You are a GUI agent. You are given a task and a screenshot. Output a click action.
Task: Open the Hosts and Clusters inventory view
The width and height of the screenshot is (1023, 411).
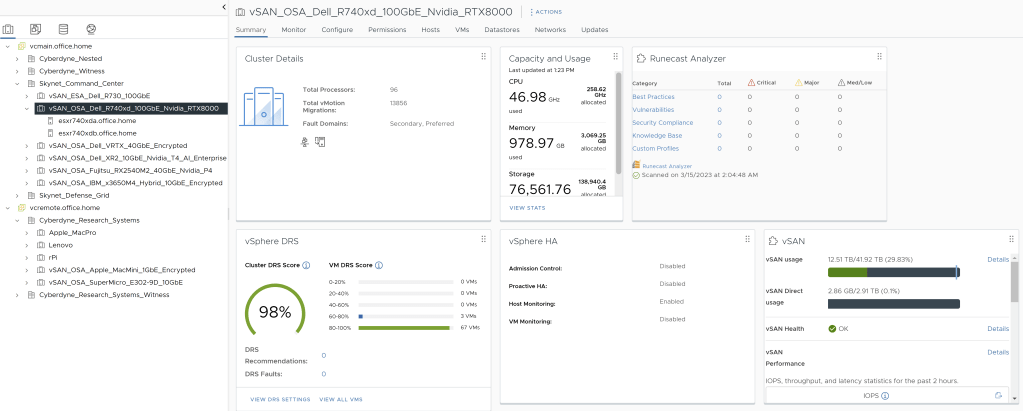pyautogui.click(x=8, y=29)
